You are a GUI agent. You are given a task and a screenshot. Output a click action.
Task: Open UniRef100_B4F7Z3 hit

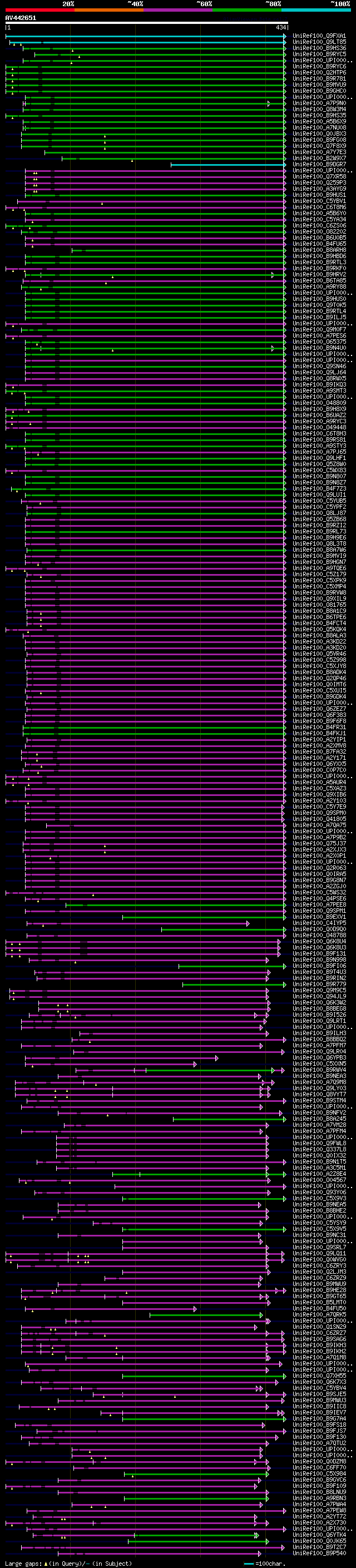click(x=319, y=489)
